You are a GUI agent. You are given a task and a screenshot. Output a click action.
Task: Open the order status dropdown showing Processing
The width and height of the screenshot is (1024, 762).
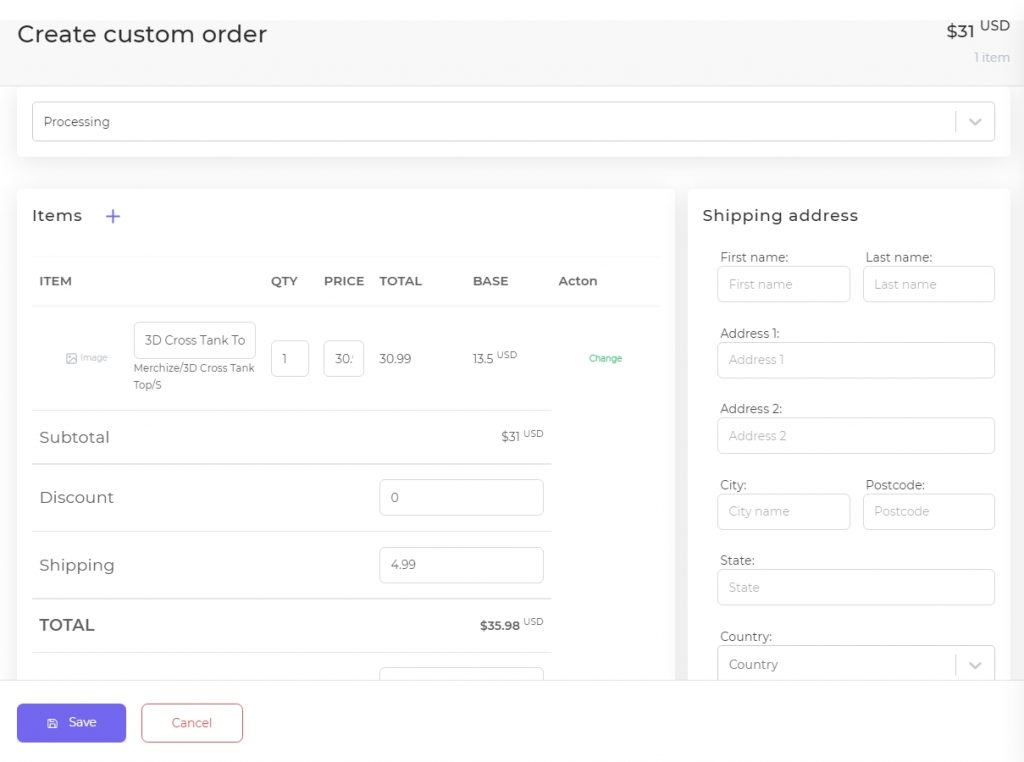tap(500, 121)
